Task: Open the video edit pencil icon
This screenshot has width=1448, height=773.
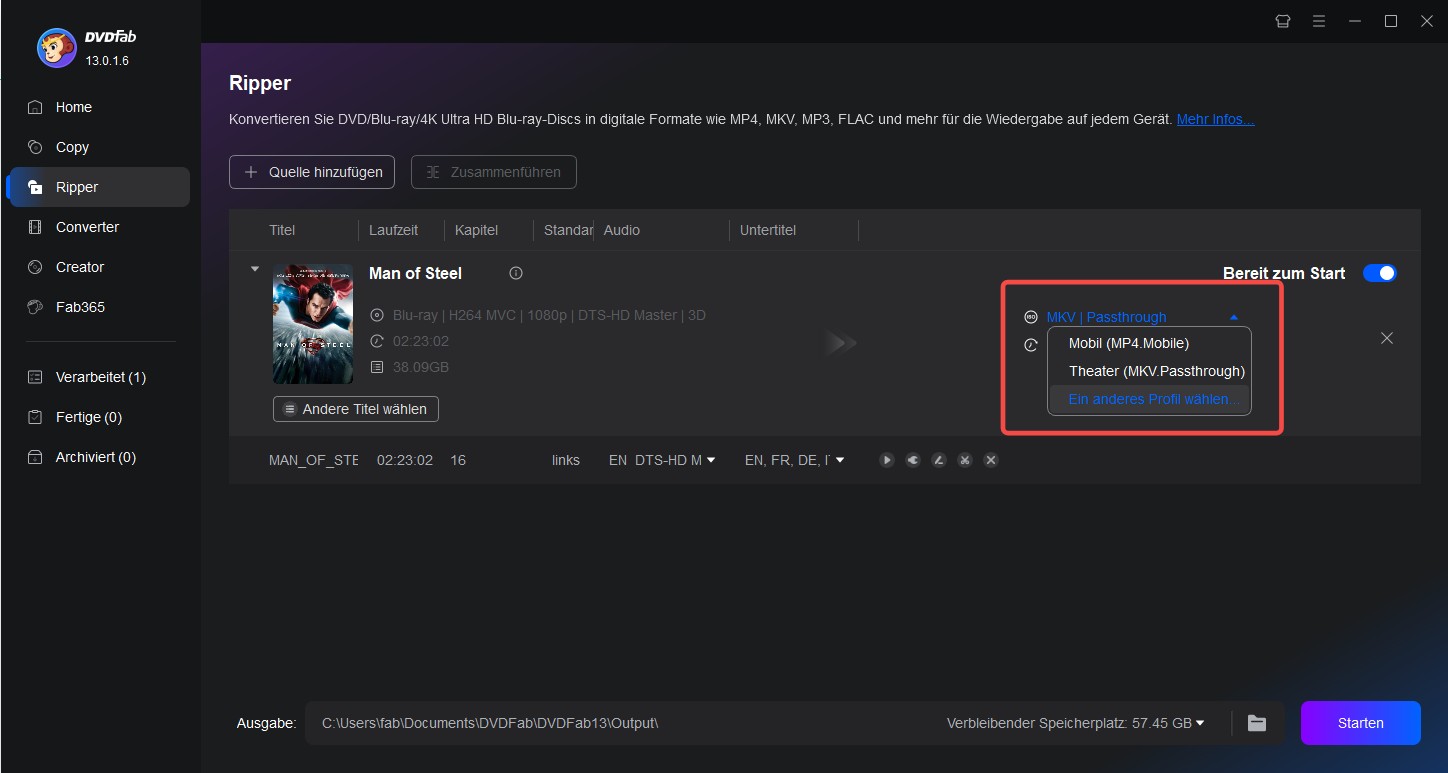Action: [x=939, y=460]
